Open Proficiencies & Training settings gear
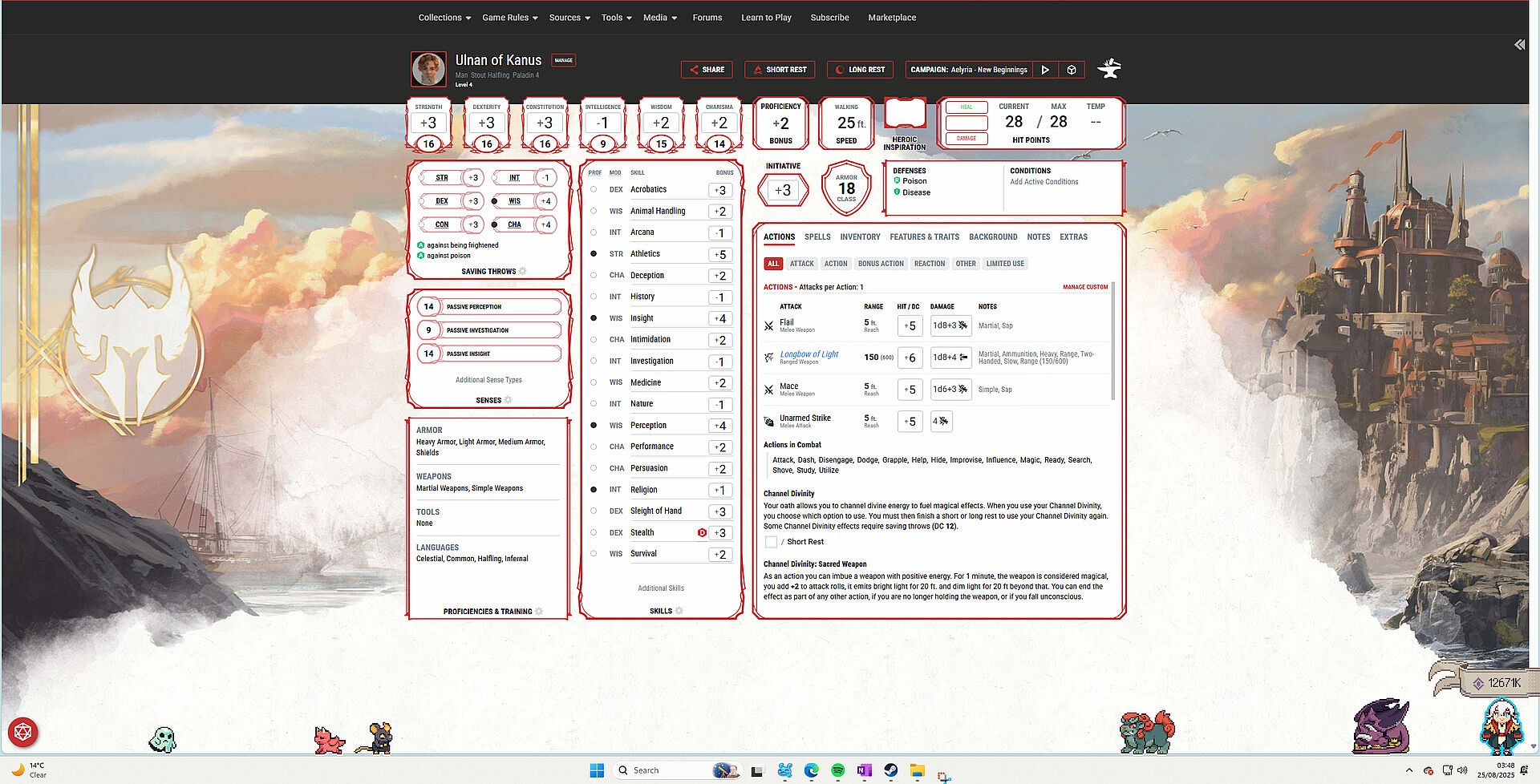 539,611
